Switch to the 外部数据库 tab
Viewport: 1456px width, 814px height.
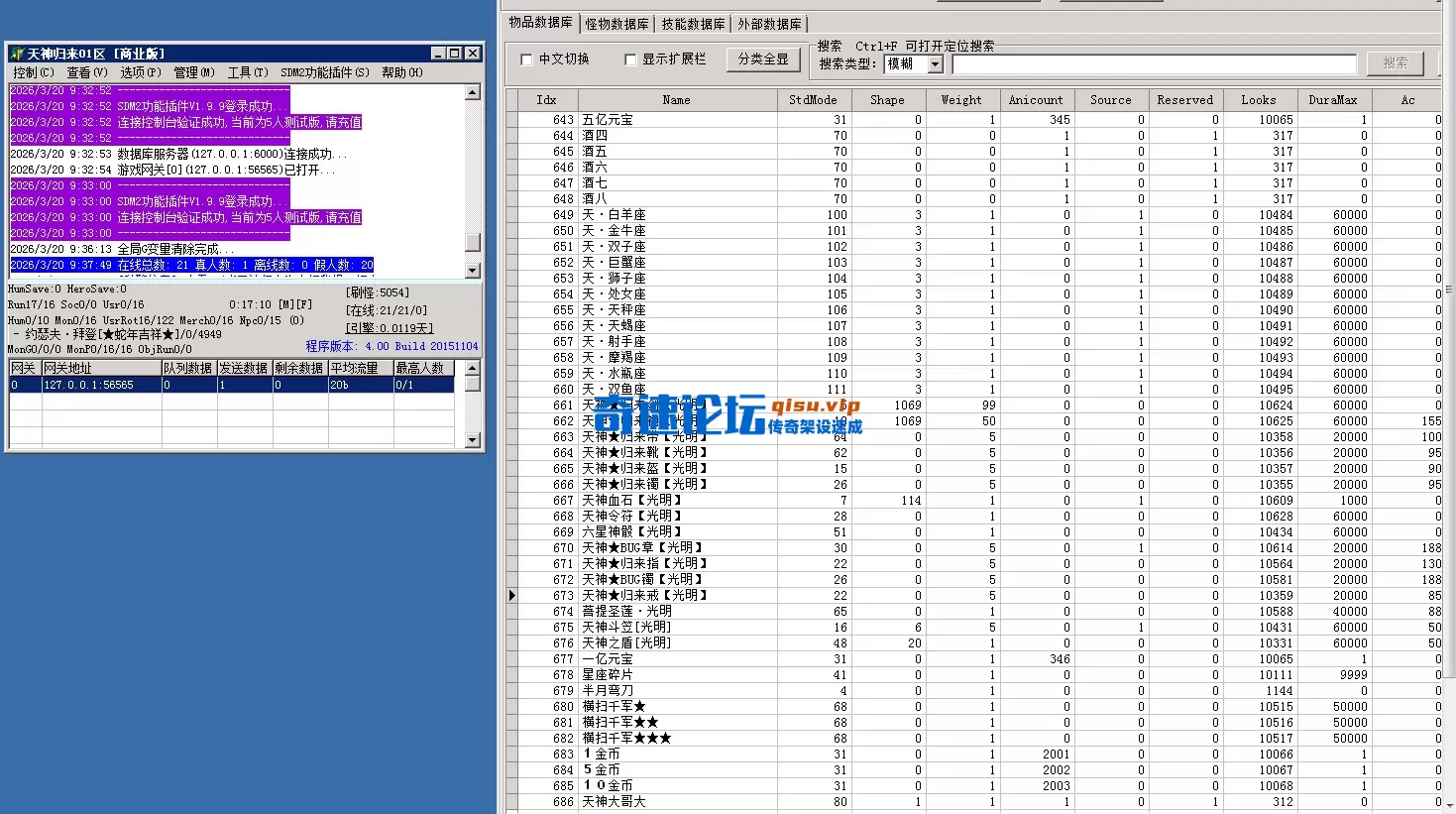[x=765, y=23]
